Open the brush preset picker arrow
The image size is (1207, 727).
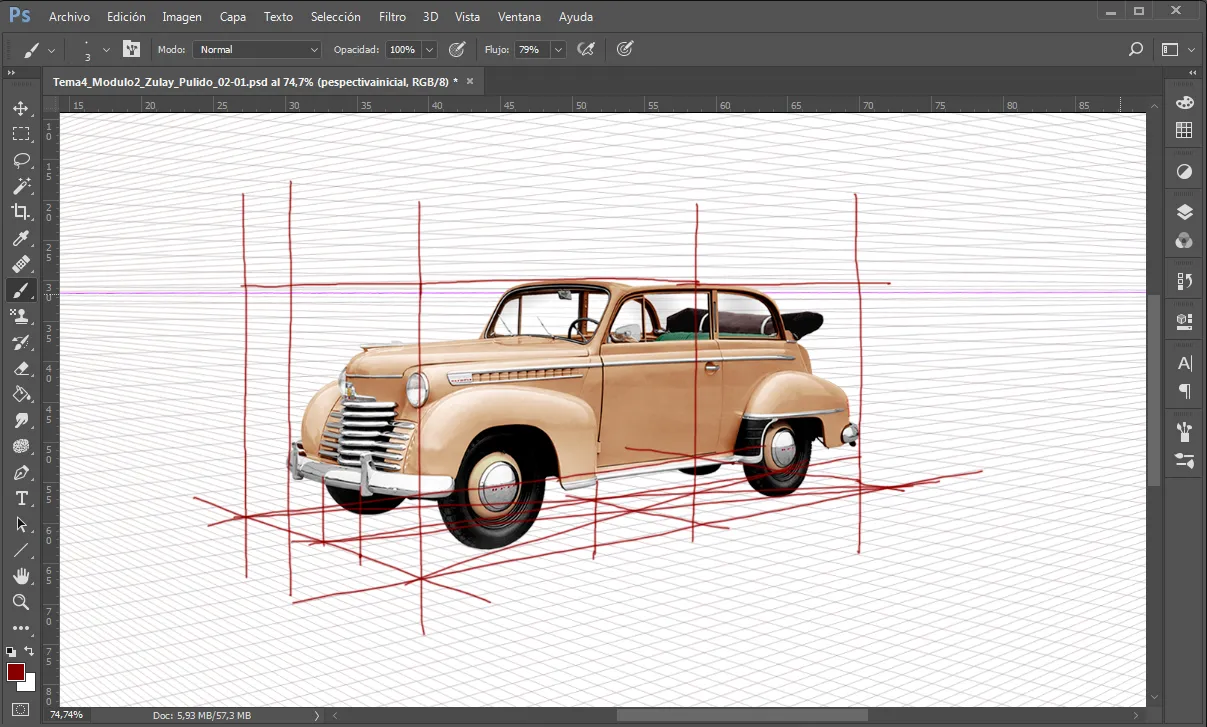click(105, 49)
